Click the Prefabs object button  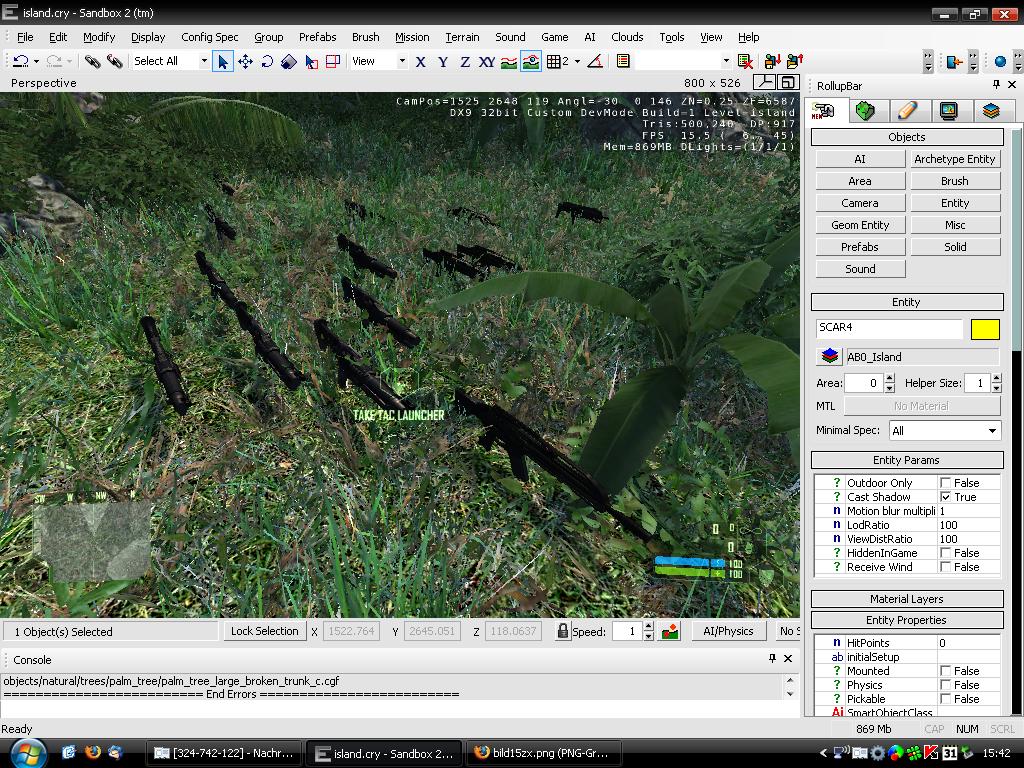pos(860,247)
